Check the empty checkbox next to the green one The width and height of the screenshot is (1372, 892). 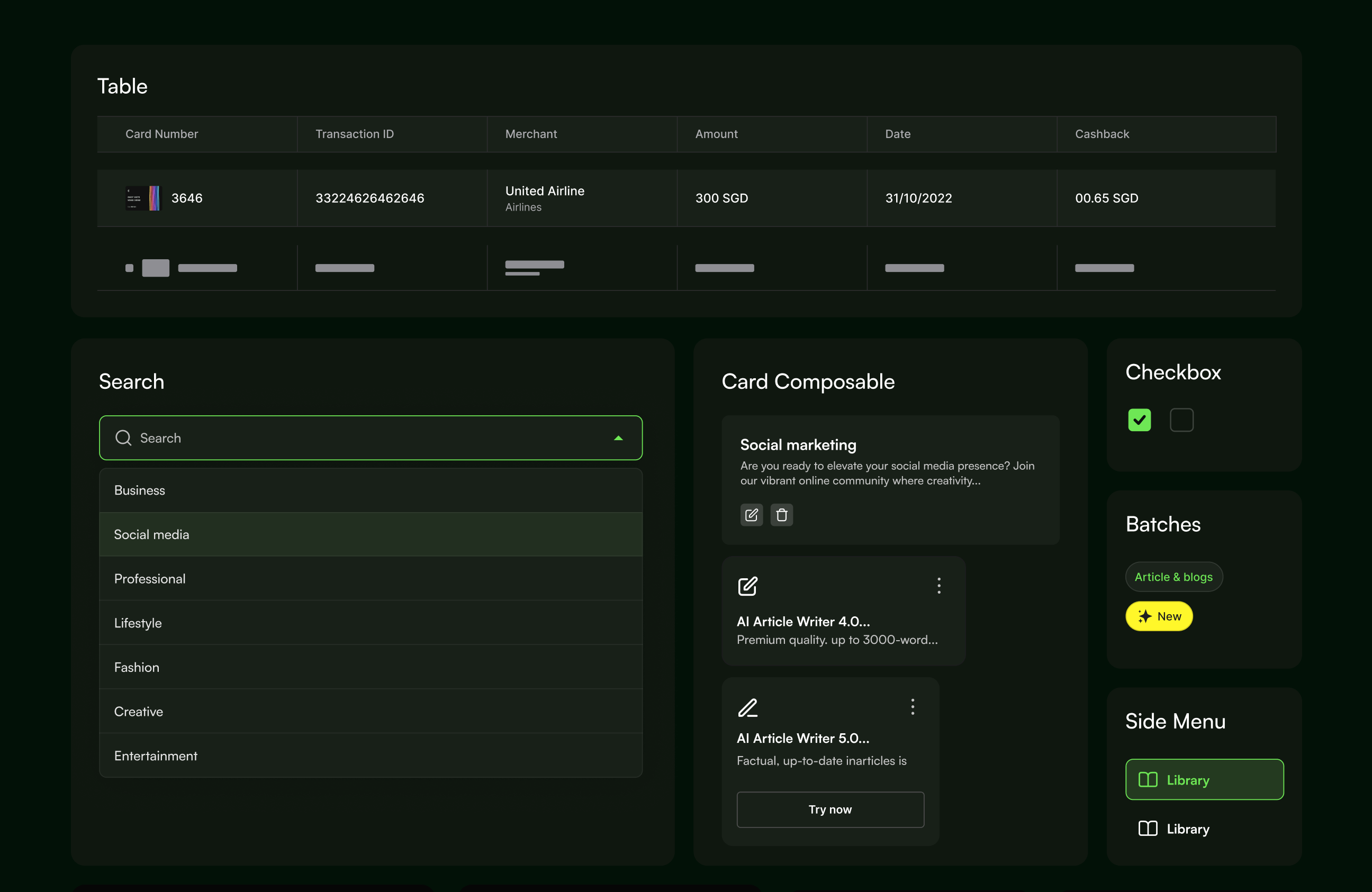coord(1181,420)
